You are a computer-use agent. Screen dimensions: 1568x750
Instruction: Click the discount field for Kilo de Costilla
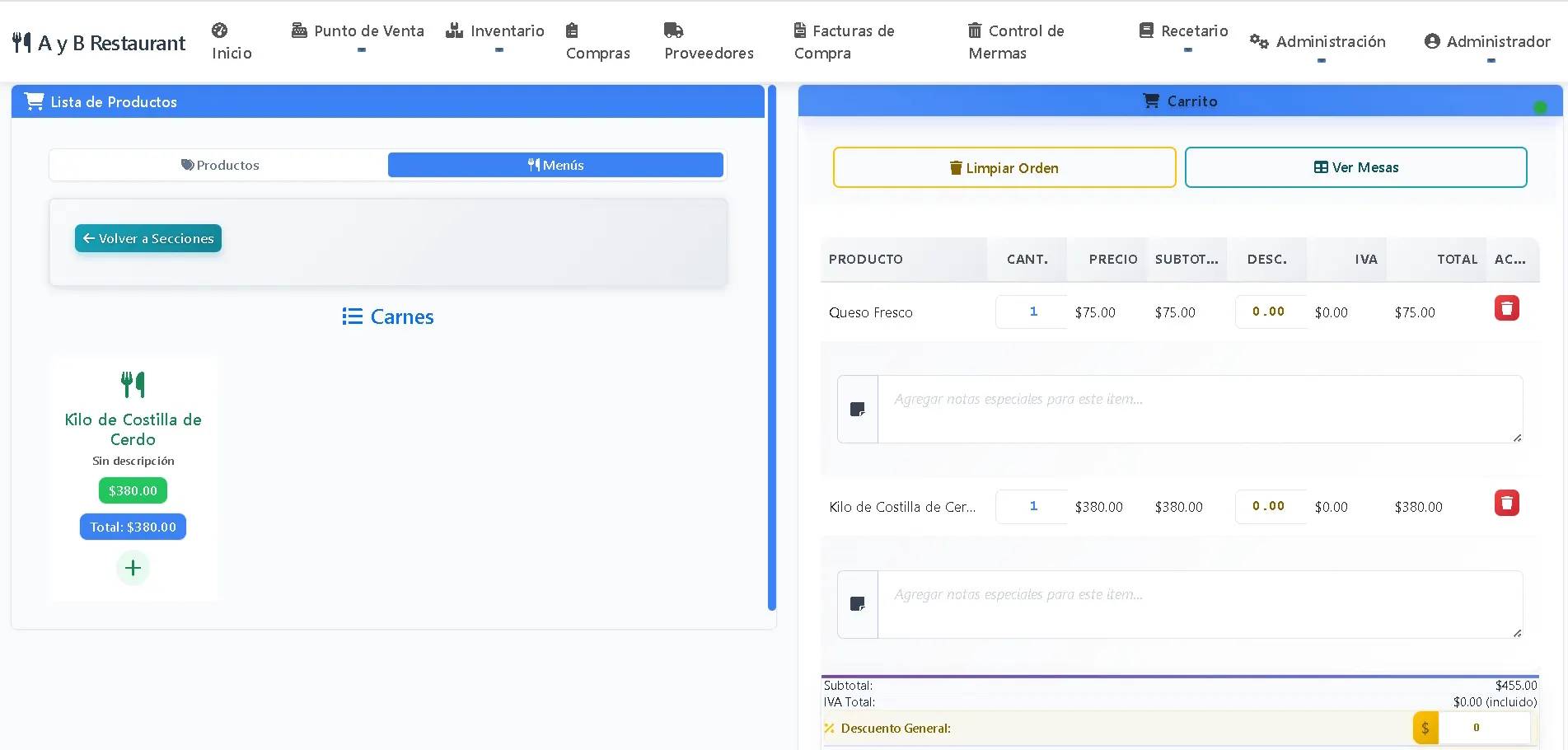point(1270,506)
